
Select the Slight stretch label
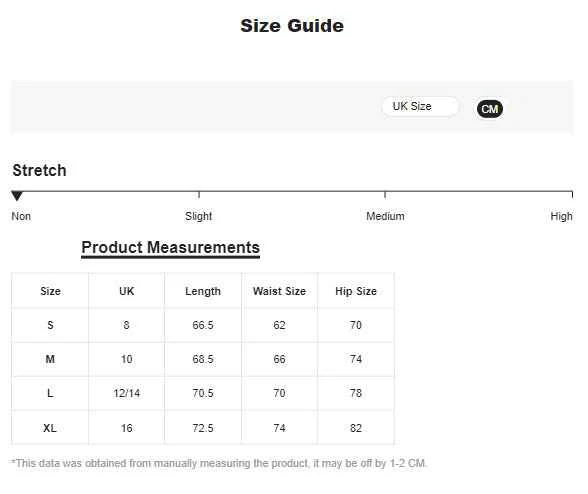198,216
